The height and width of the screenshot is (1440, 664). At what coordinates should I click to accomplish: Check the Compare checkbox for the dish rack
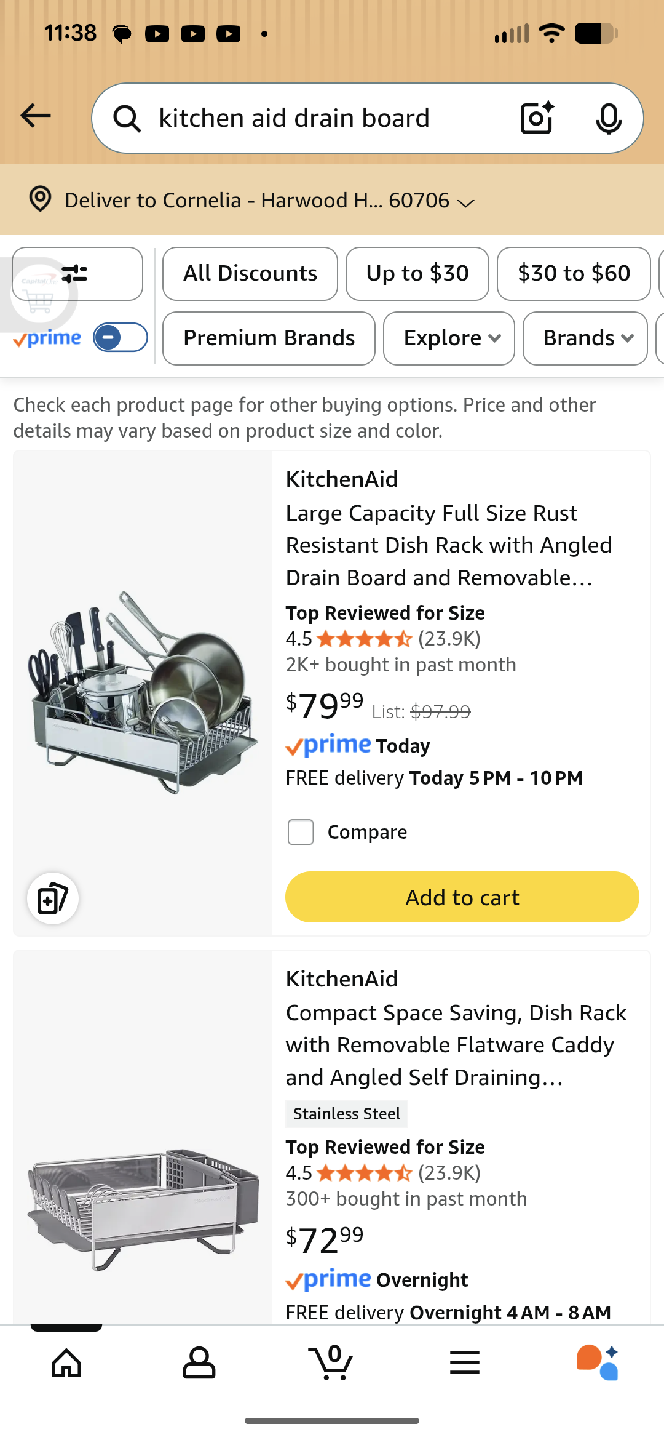point(300,831)
